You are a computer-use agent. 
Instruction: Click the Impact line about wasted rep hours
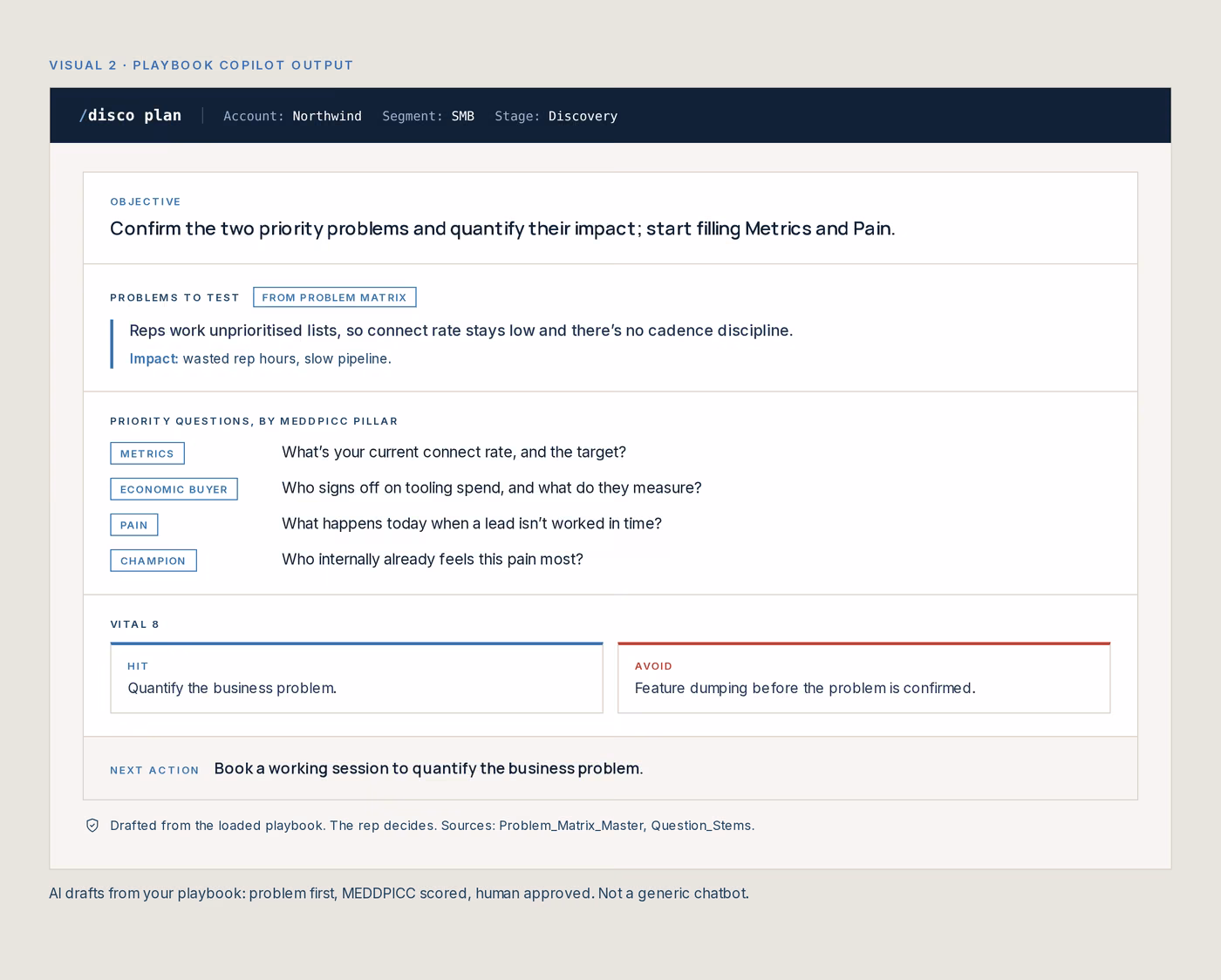pos(261,358)
